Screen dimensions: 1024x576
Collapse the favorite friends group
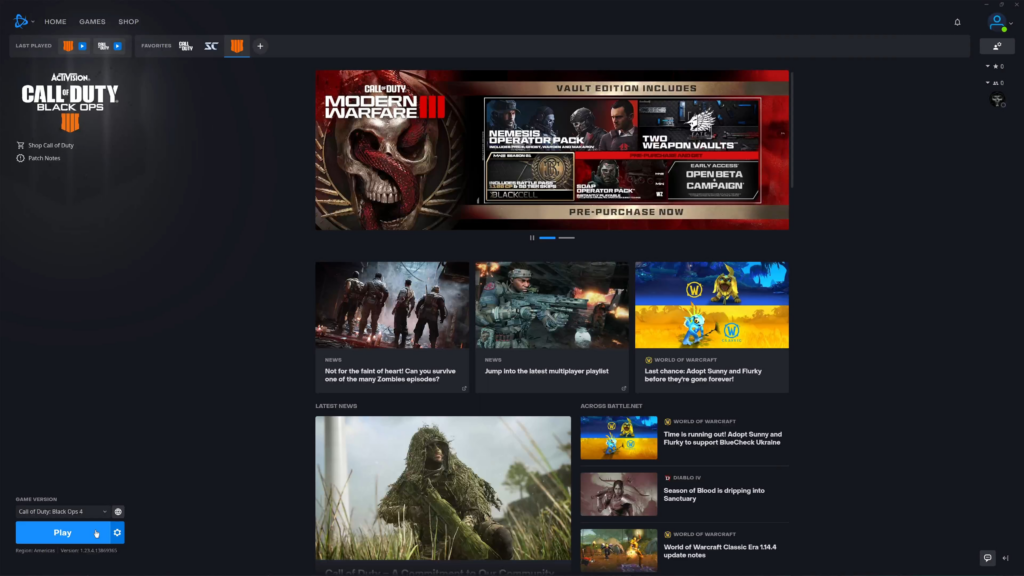[x=987, y=66]
